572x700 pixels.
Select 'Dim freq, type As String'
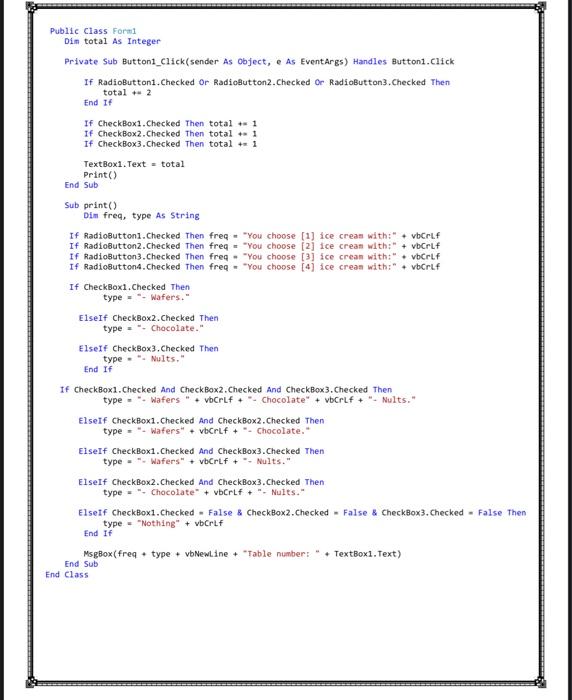(x=141, y=216)
